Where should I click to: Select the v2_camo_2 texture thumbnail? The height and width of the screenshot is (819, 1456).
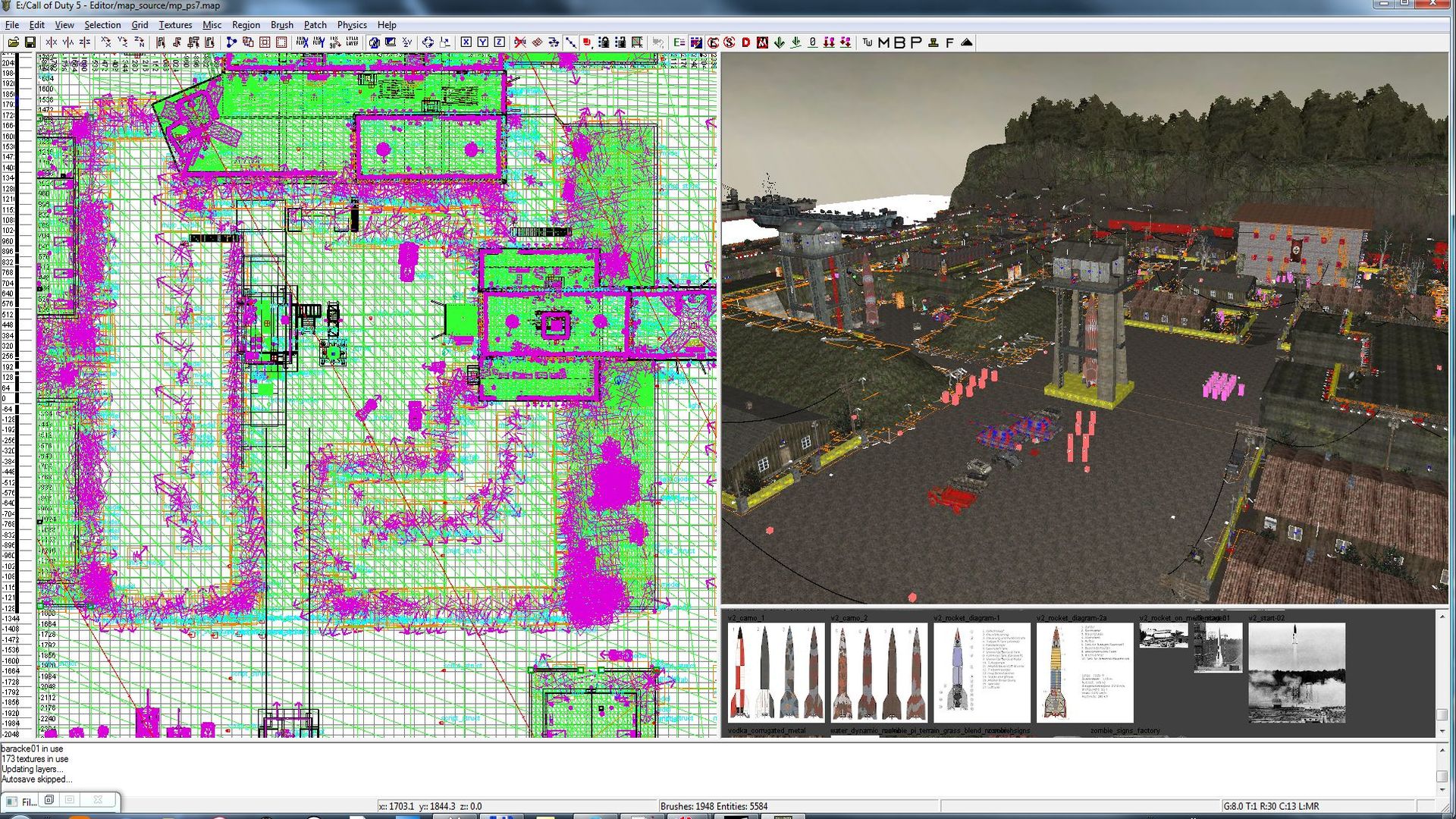tap(879, 672)
